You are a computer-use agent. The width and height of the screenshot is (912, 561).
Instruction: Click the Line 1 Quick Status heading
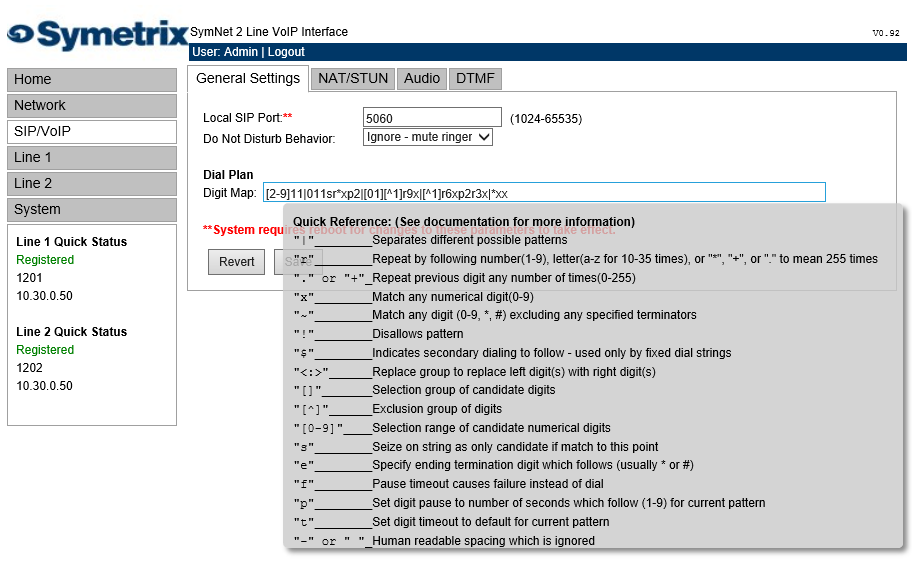(x=72, y=242)
